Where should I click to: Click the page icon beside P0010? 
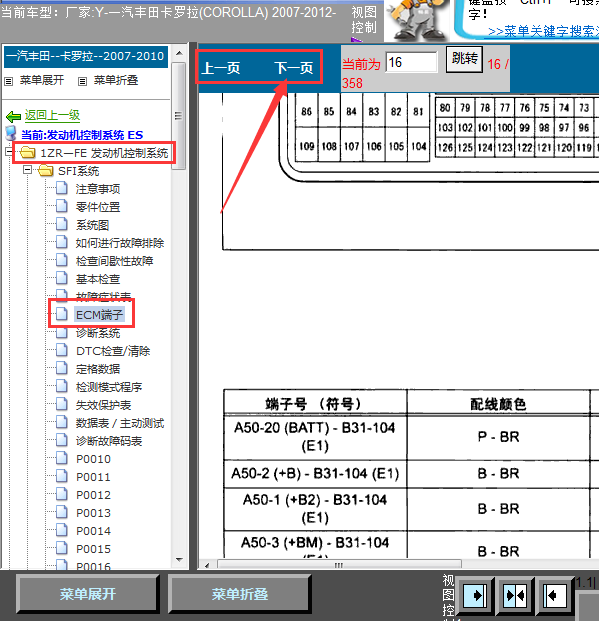pyautogui.click(x=62, y=458)
